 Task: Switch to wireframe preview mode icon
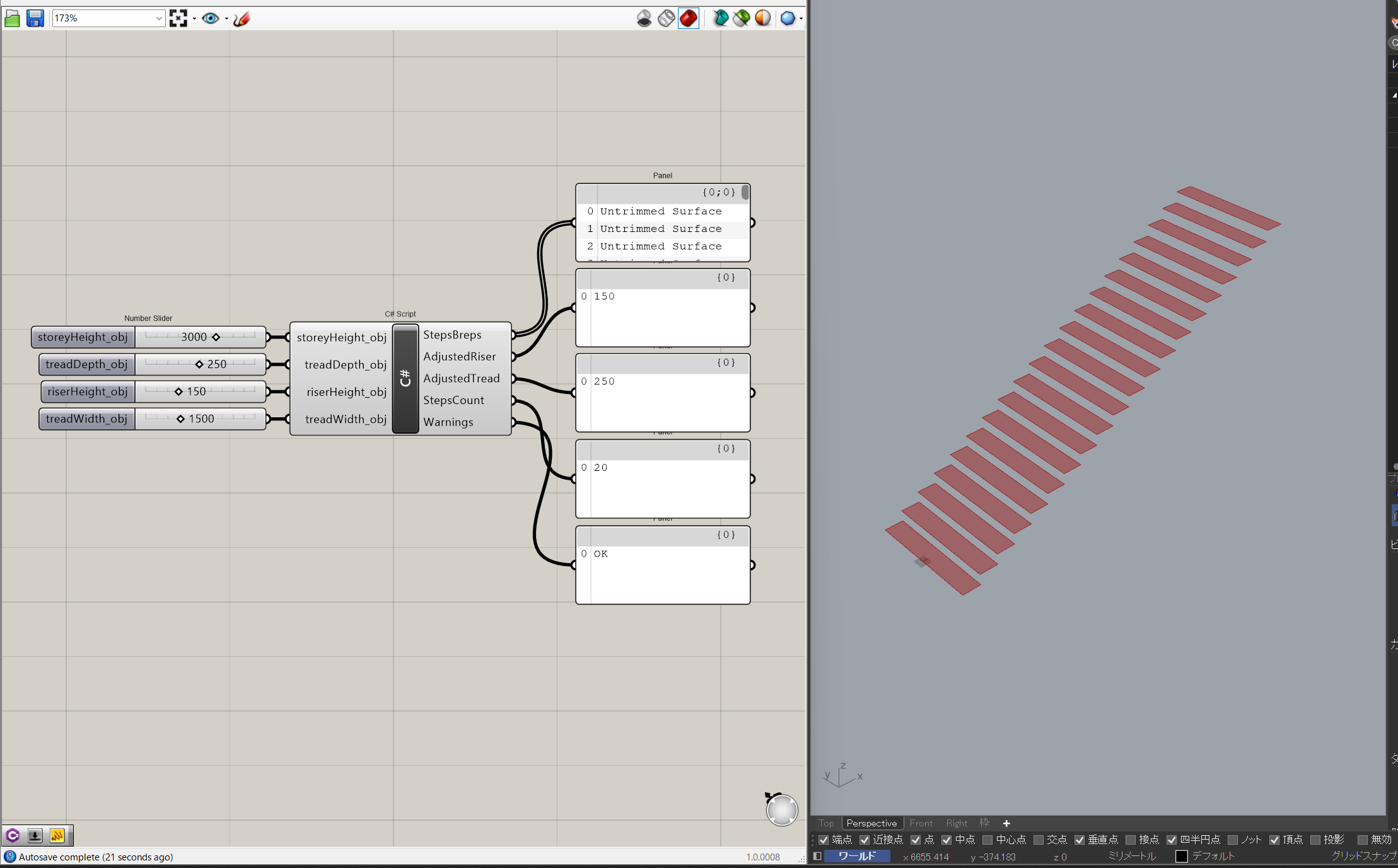[x=666, y=18]
